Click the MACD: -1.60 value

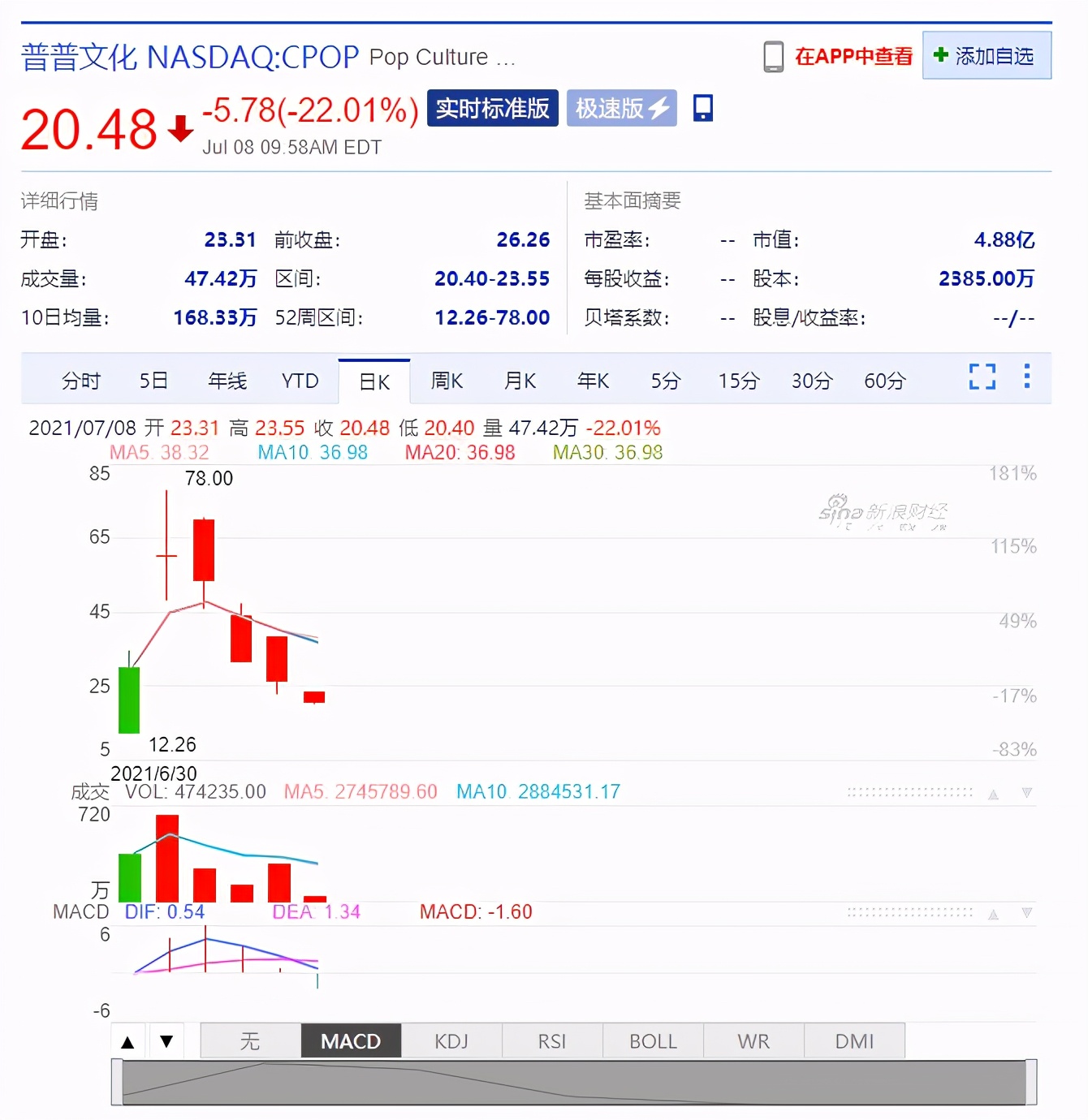(x=476, y=911)
